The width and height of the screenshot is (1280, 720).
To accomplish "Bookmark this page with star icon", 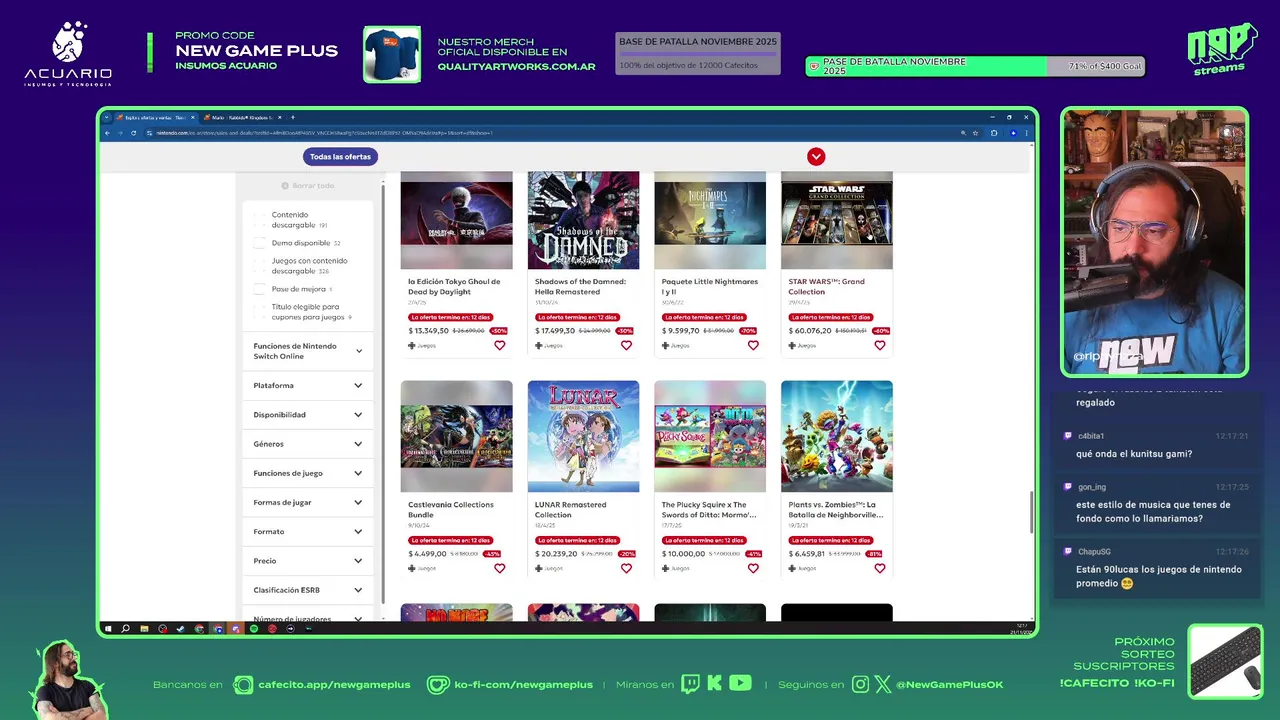I will [x=976, y=132].
